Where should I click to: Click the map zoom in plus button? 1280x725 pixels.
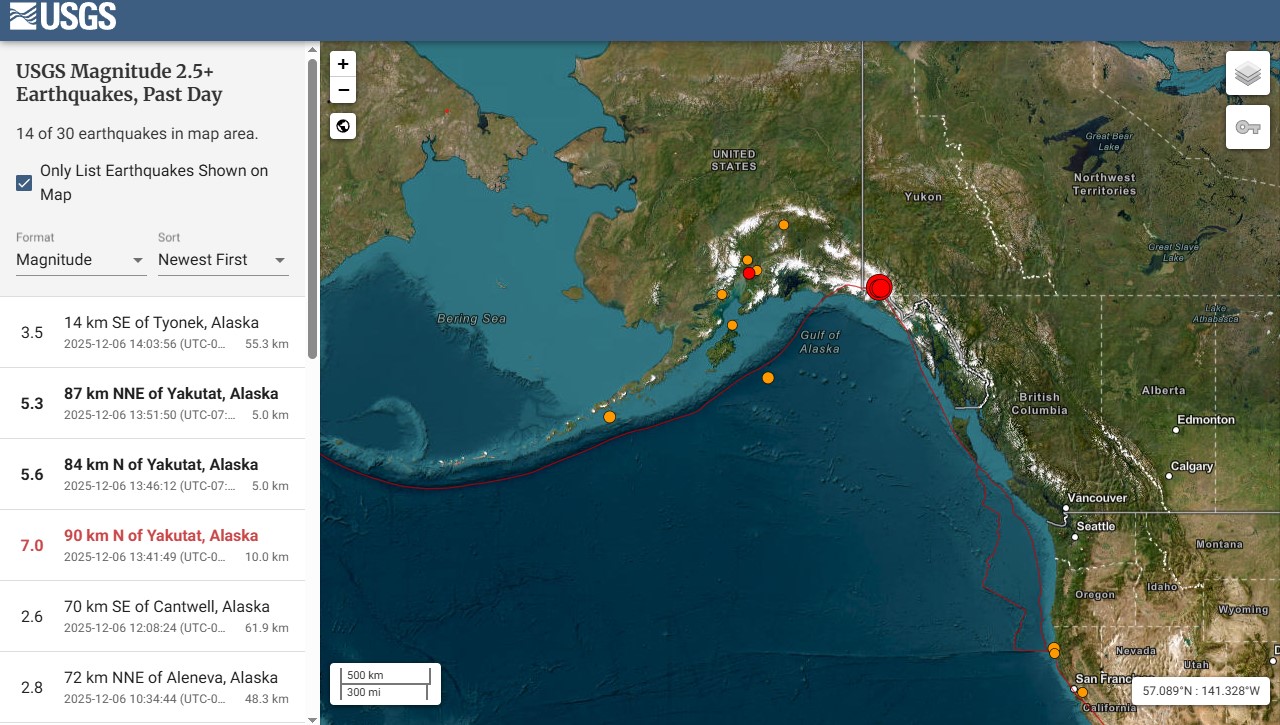[343, 64]
